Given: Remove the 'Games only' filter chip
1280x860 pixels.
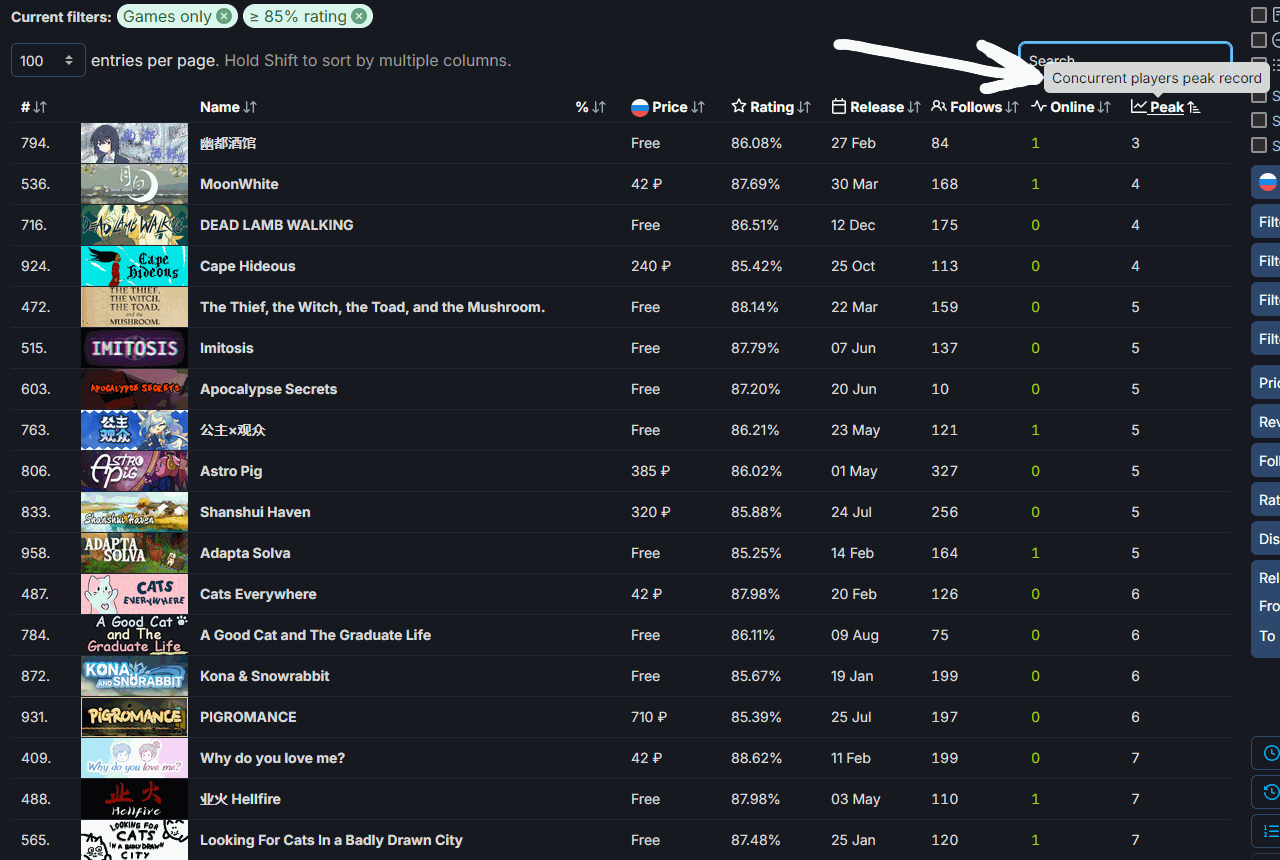Looking at the screenshot, I should pos(224,16).
